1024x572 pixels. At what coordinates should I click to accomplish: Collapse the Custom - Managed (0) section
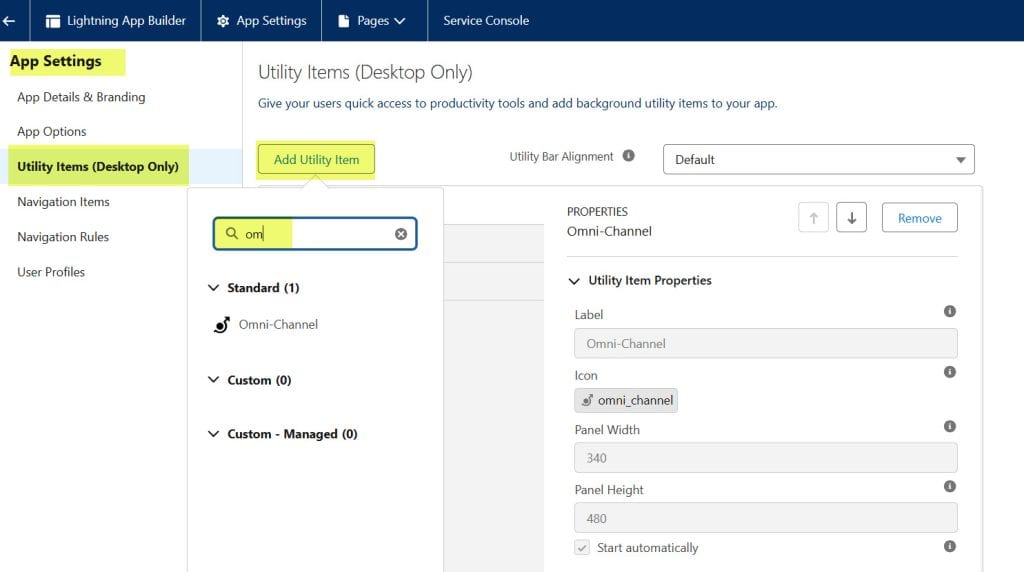[214, 434]
